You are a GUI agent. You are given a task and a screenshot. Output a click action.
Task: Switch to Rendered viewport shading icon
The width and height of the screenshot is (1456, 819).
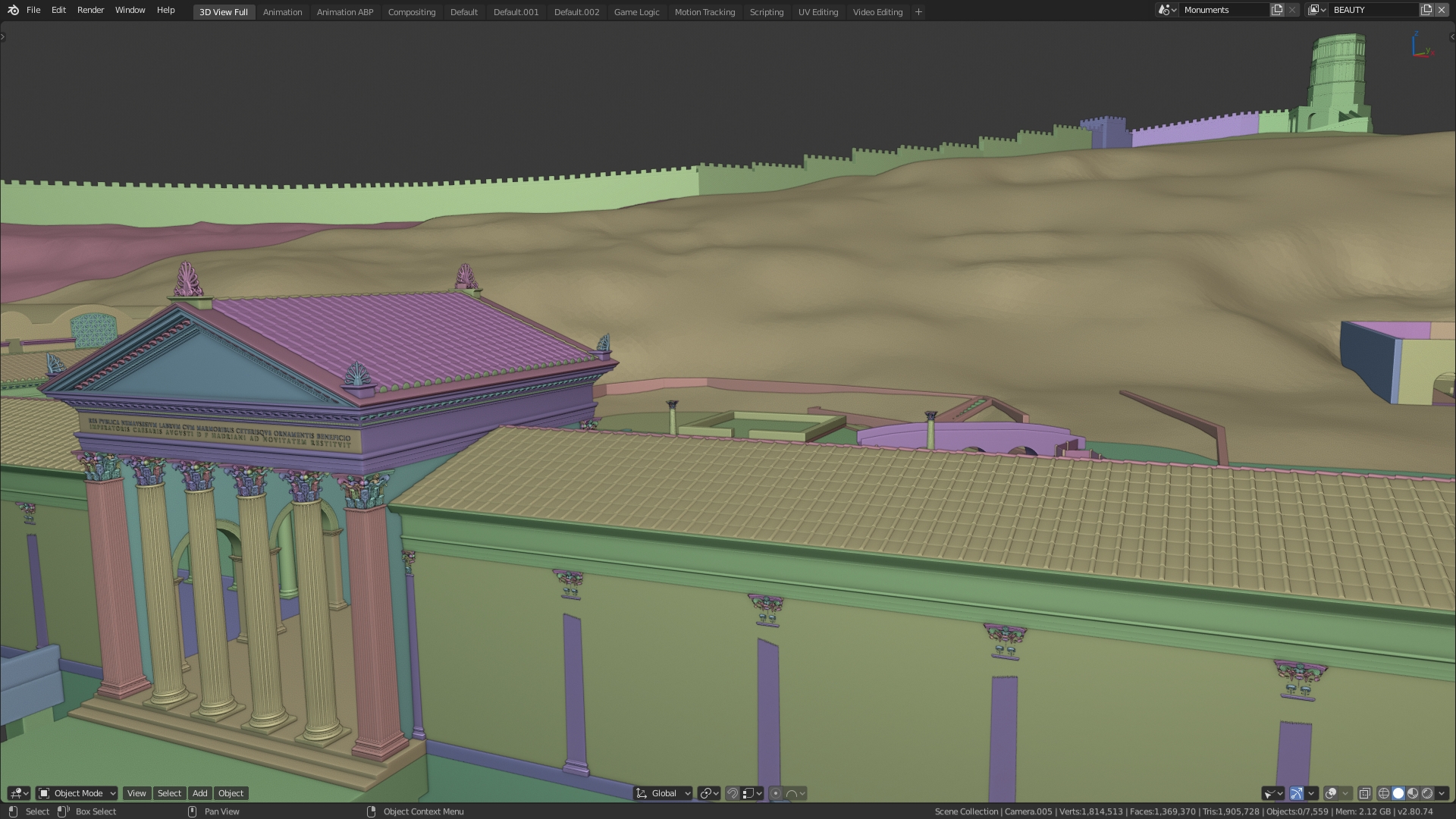pyautogui.click(x=1427, y=793)
